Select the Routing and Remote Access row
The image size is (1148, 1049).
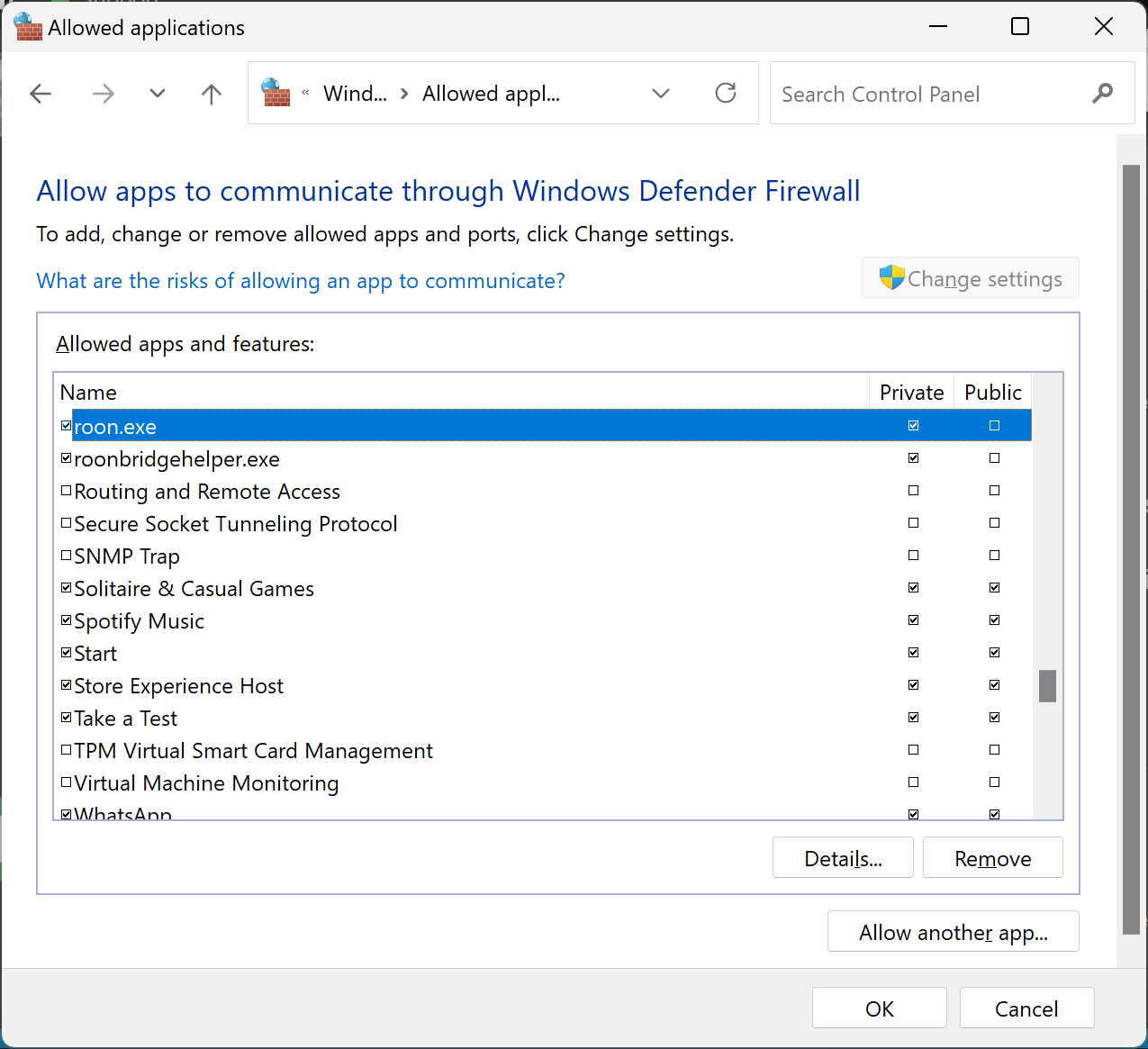click(543, 492)
